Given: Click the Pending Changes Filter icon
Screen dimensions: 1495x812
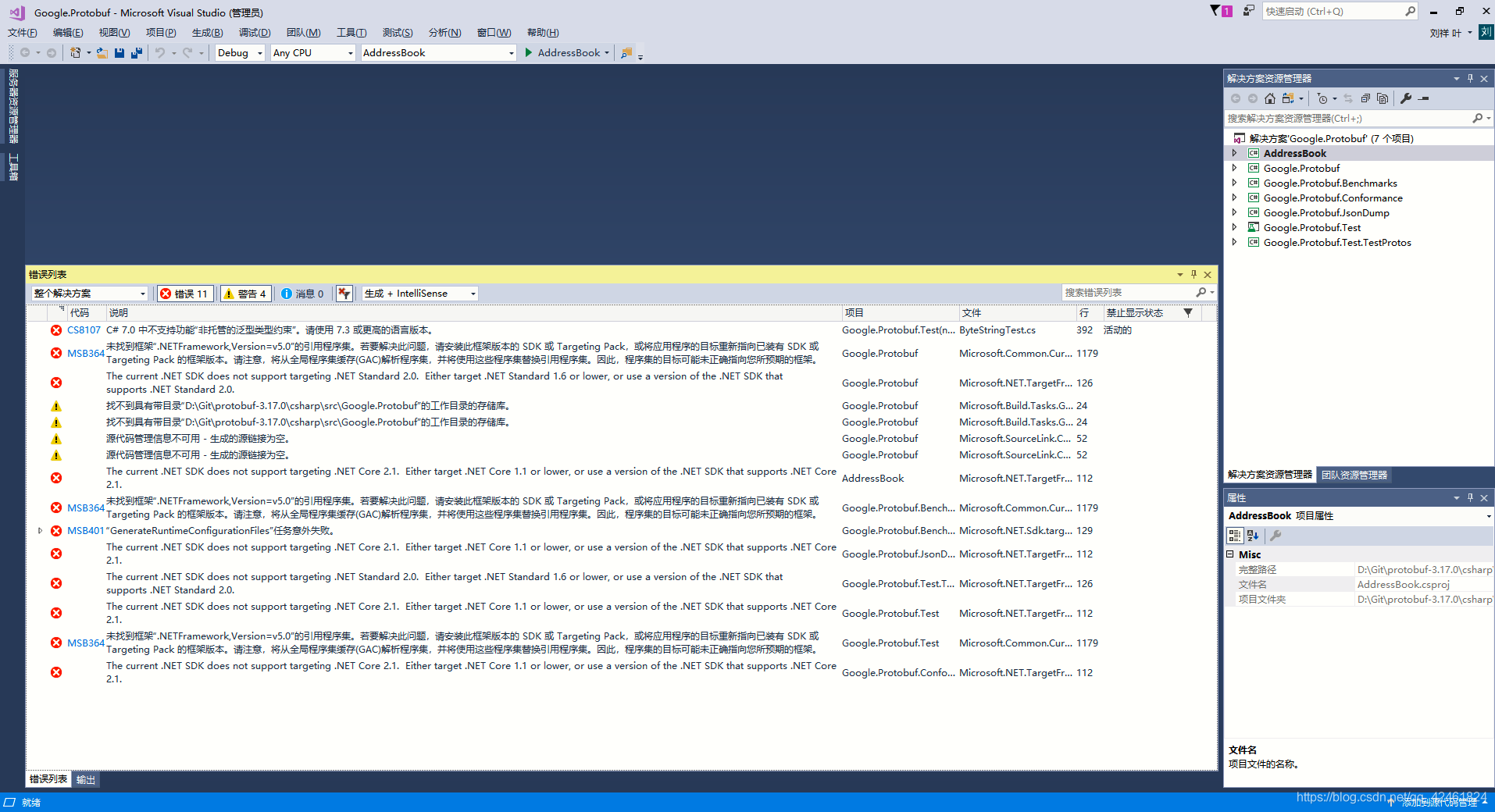Looking at the screenshot, I should (x=1322, y=98).
